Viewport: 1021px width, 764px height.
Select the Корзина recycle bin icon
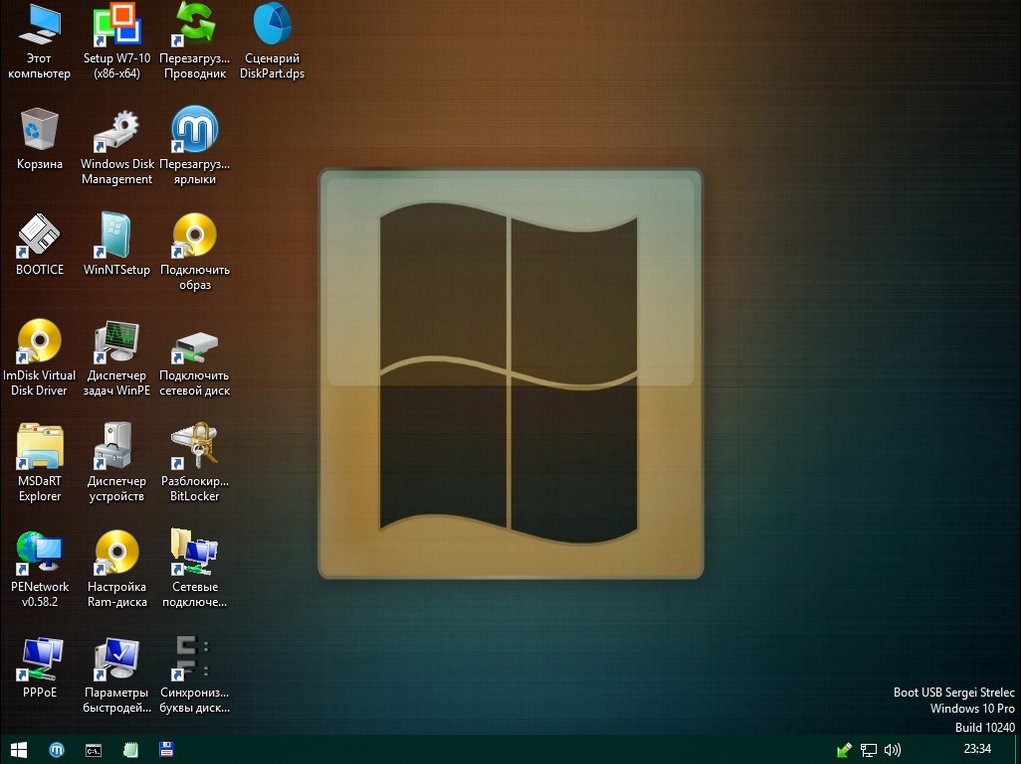point(40,139)
